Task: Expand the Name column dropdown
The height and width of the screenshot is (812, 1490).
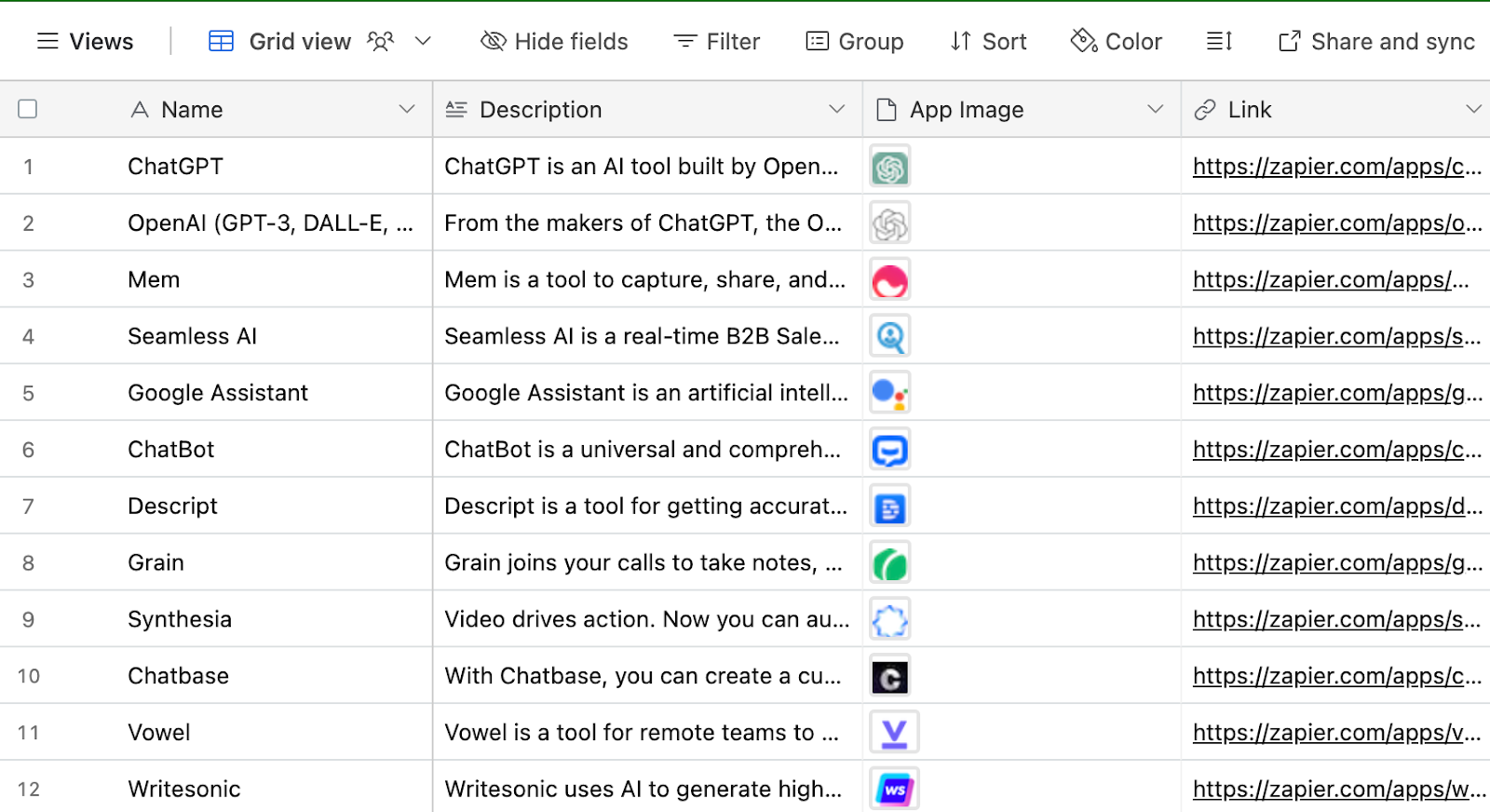Action: click(x=407, y=109)
